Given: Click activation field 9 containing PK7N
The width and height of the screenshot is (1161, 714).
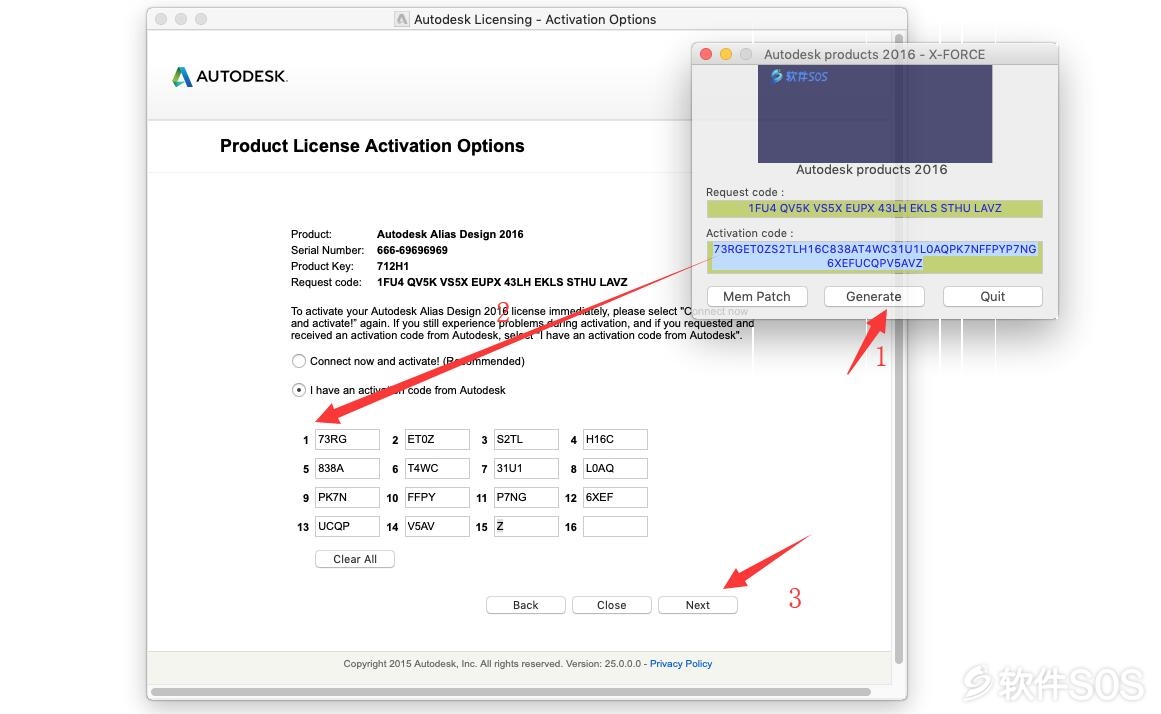Looking at the screenshot, I should (x=347, y=497).
